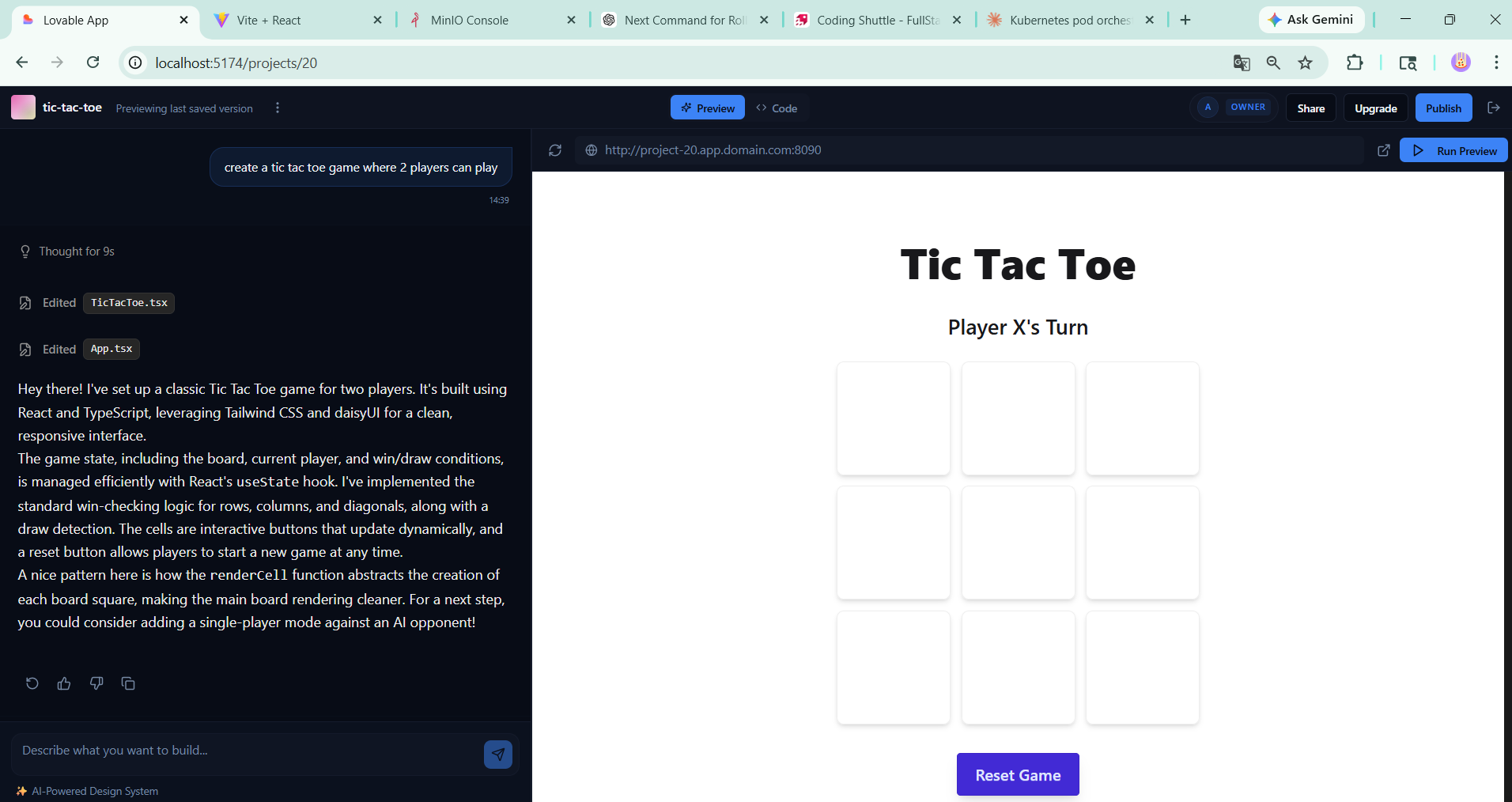
Task: Click the bottom-right tic tac toe cell
Action: tap(1143, 668)
